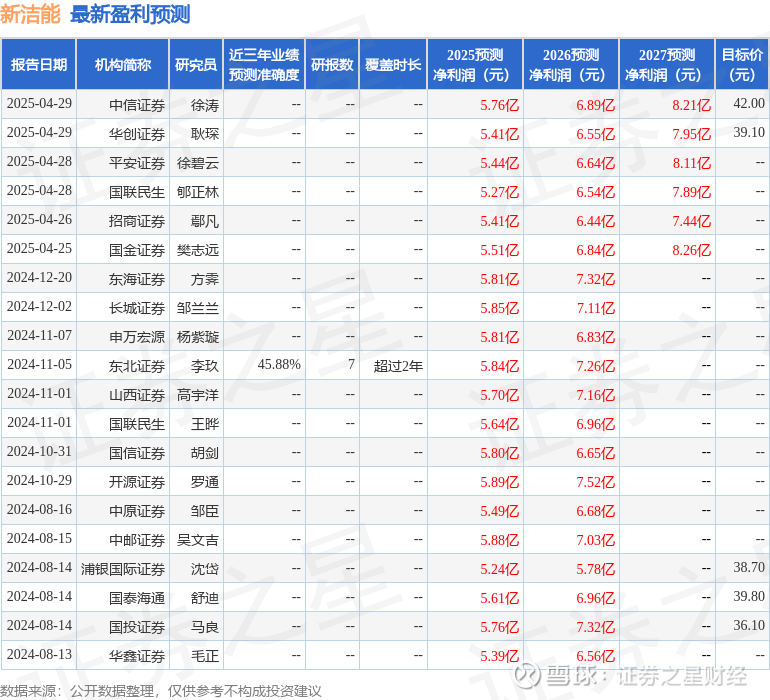Viewport: 770px width, 700px height.
Task: Click 5.49亿 forecast value
Action: (499, 511)
